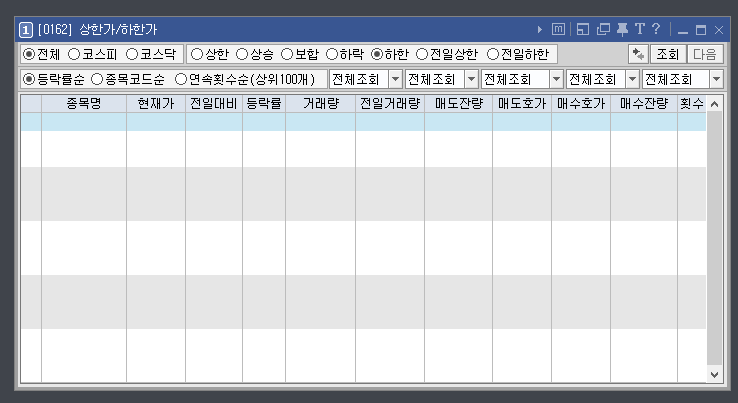Click the 종목명 column header
Viewport: 738px width, 403px height.
coord(84,104)
